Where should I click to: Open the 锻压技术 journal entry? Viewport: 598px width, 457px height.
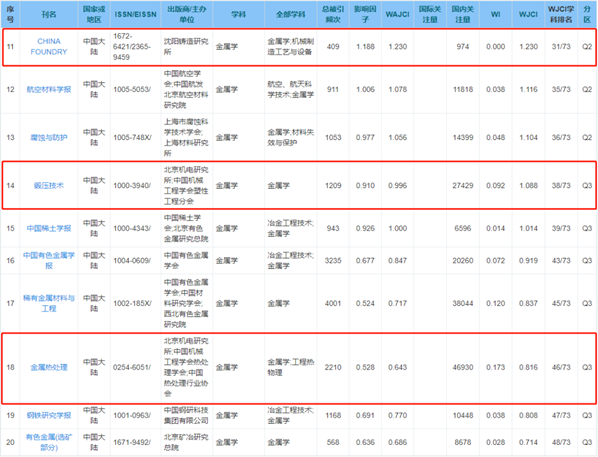(x=49, y=185)
